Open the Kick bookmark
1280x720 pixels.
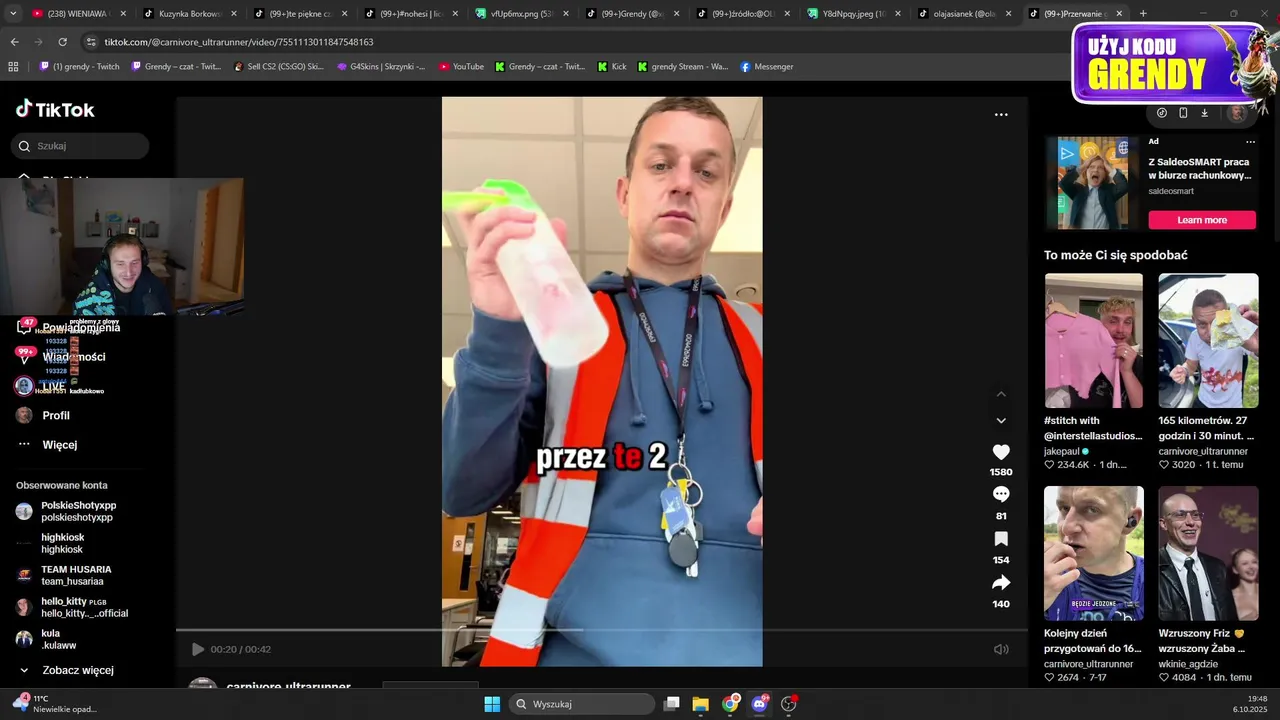[612, 67]
